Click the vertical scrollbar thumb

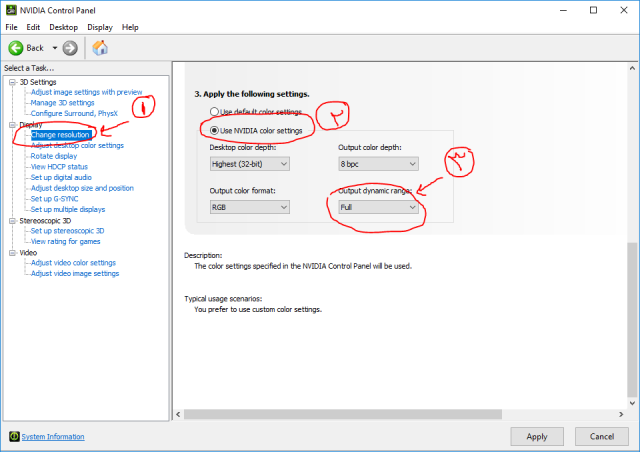click(x=632, y=319)
